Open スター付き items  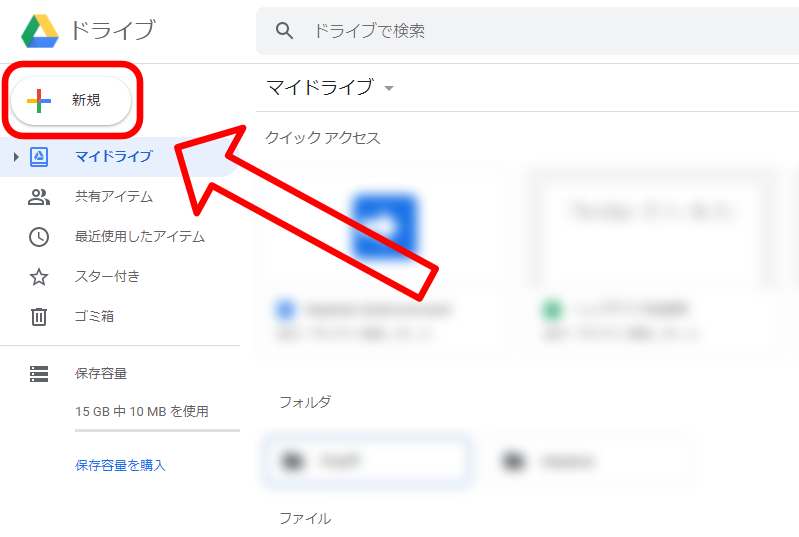pos(108,276)
